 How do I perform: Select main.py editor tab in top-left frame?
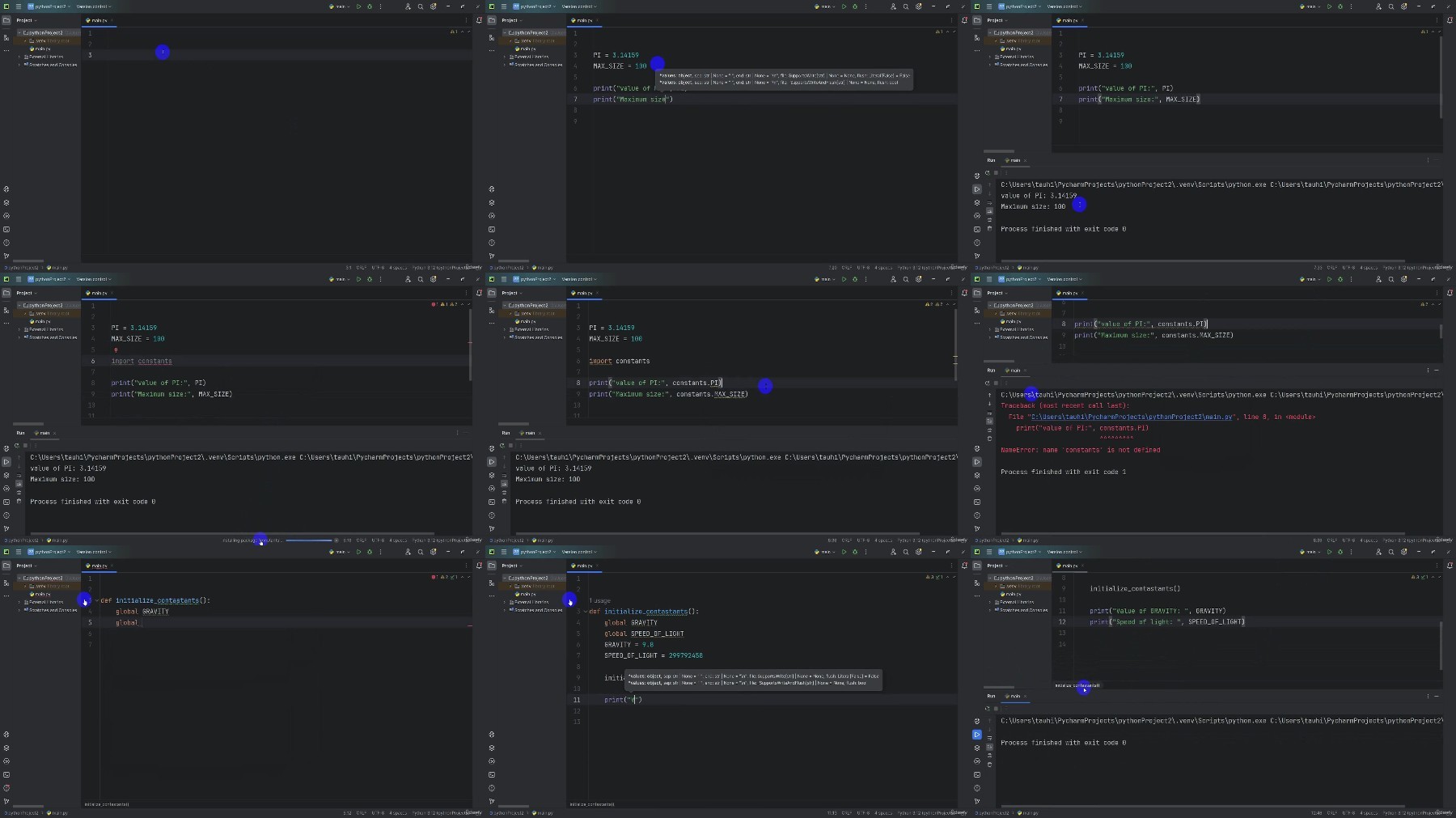[98, 20]
